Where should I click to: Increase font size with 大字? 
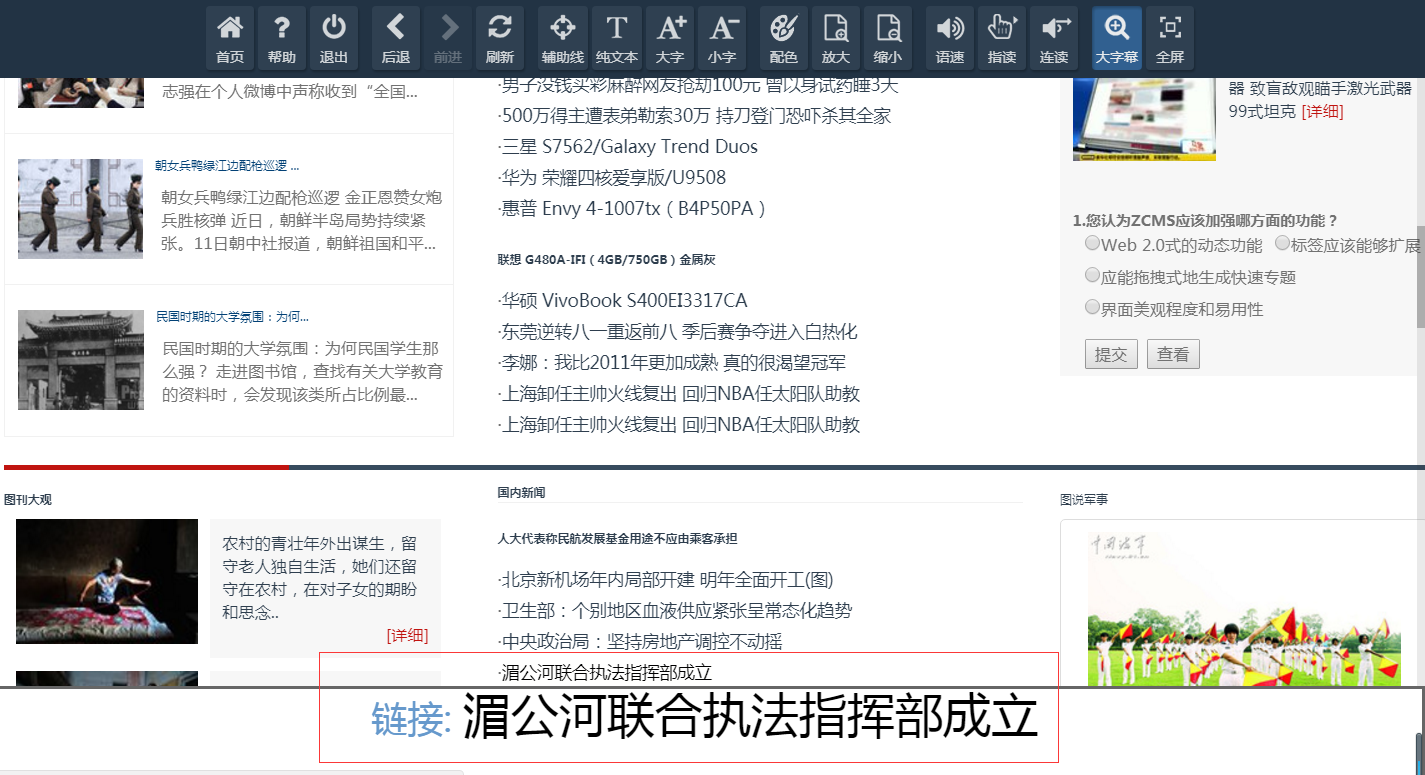pyautogui.click(x=670, y=38)
